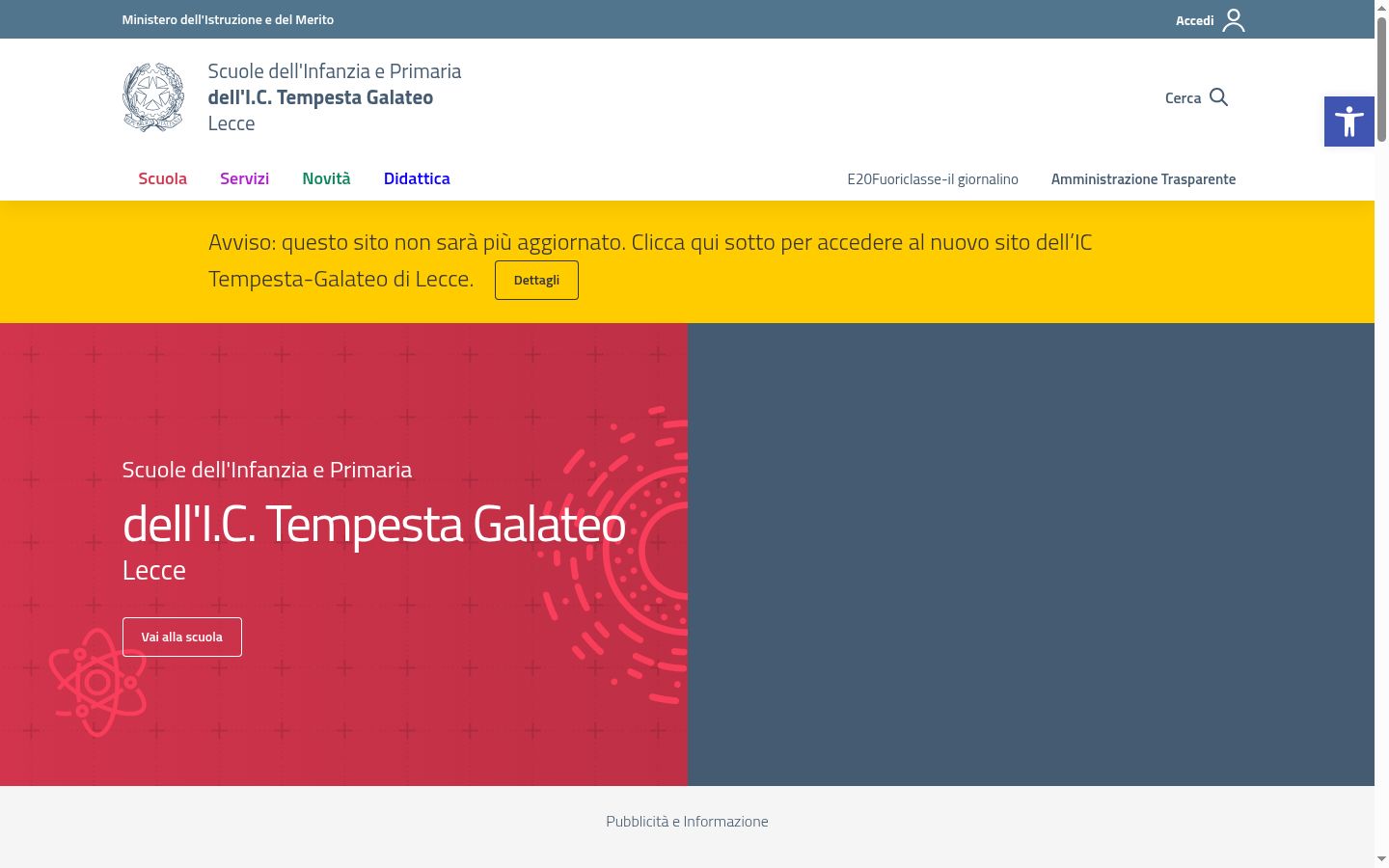Viewport: 1389px width, 868px height.
Task: Click Ministero dell'Istruzione e del Merito link
Action: (x=228, y=19)
